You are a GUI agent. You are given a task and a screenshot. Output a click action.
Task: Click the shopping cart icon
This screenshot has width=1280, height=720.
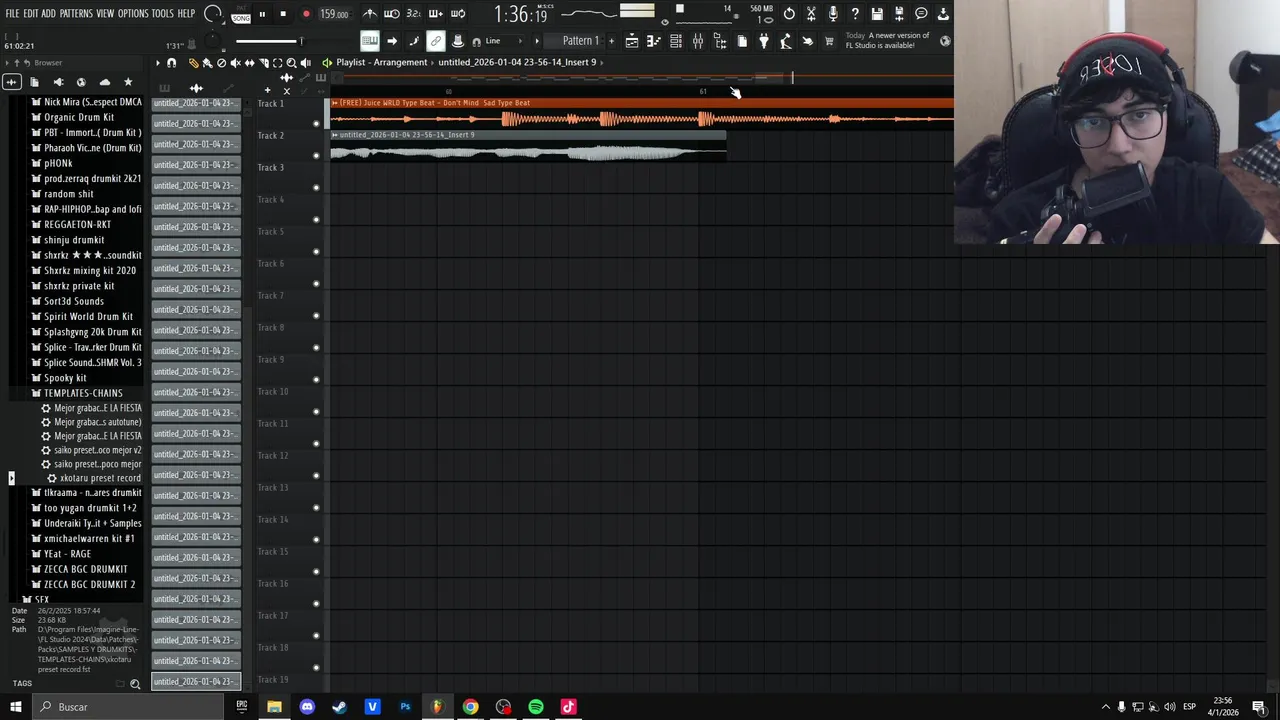tap(829, 41)
